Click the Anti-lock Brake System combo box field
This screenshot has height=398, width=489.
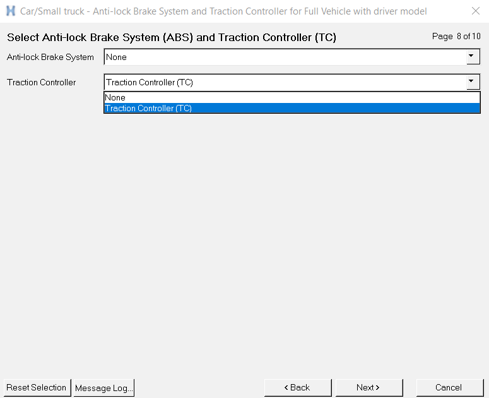pos(292,57)
